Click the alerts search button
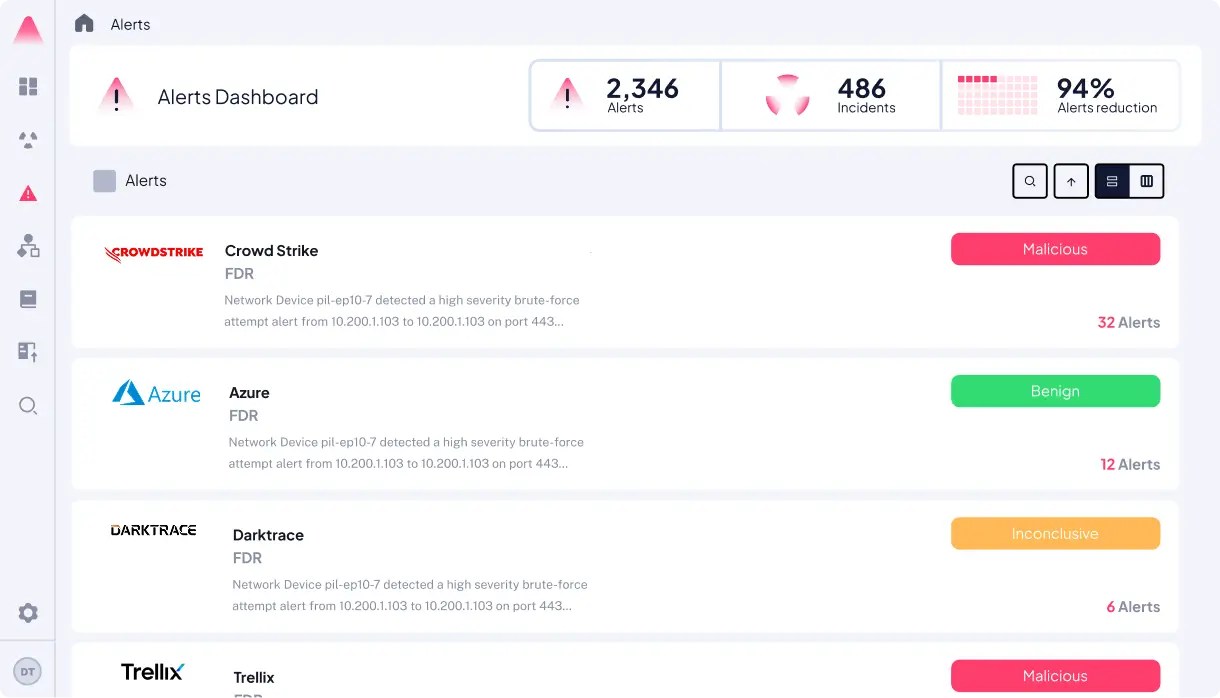1220x698 pixels. click(1030, 181)
